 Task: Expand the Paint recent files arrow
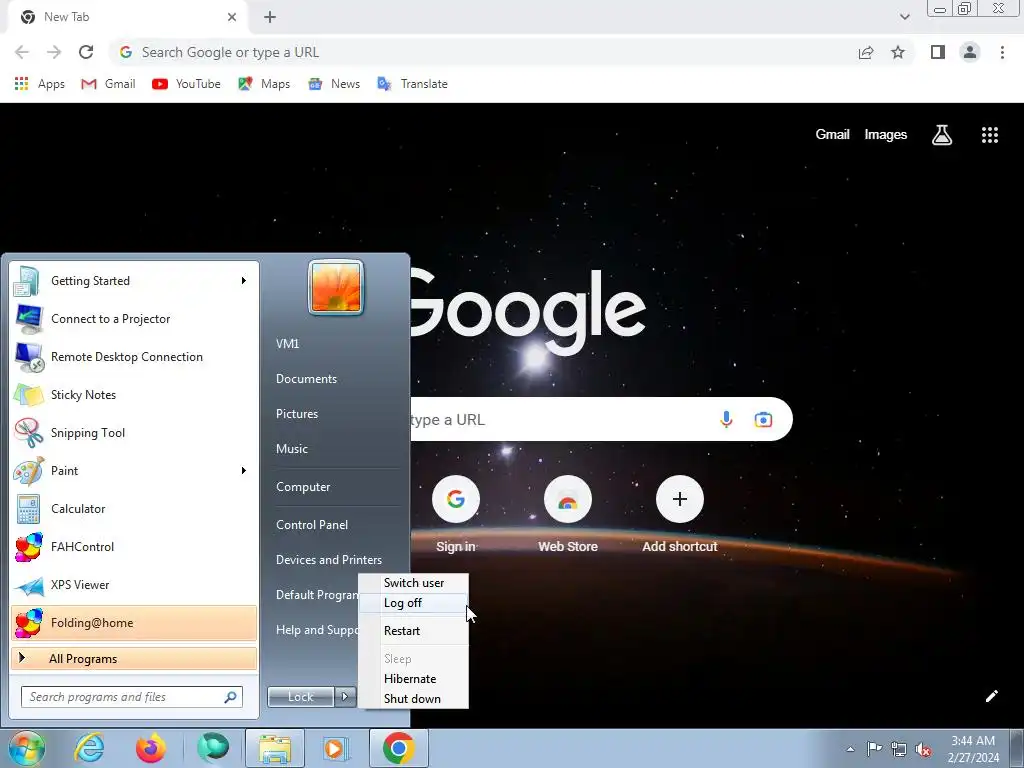[x=244, y=470]
